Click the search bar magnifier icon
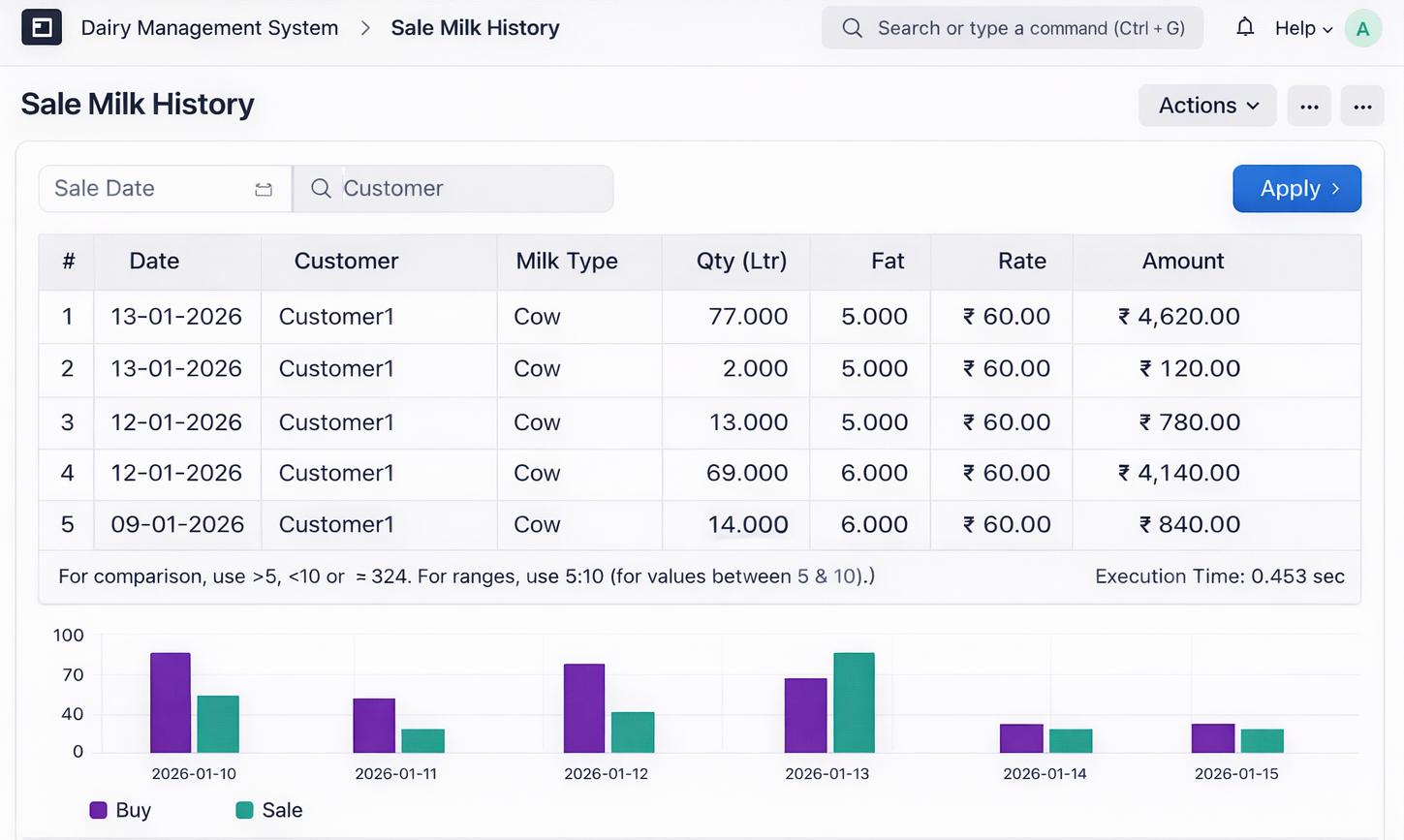This screenshot has height=840, width=1404. (x=852, y=28)
